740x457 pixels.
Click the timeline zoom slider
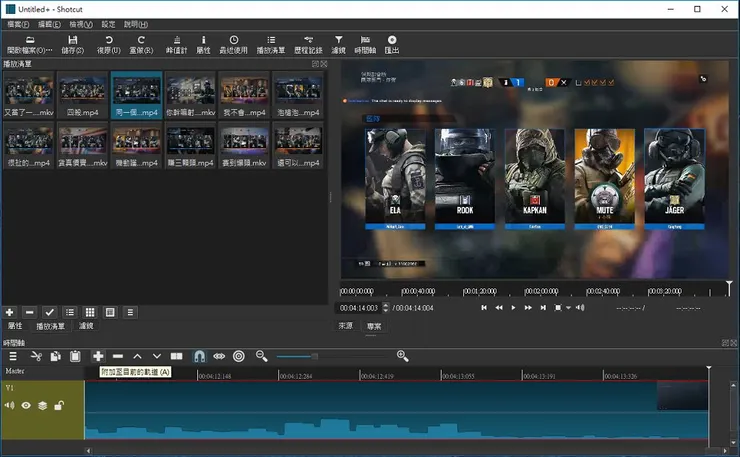pyautogui.click(x=330, y=356)
